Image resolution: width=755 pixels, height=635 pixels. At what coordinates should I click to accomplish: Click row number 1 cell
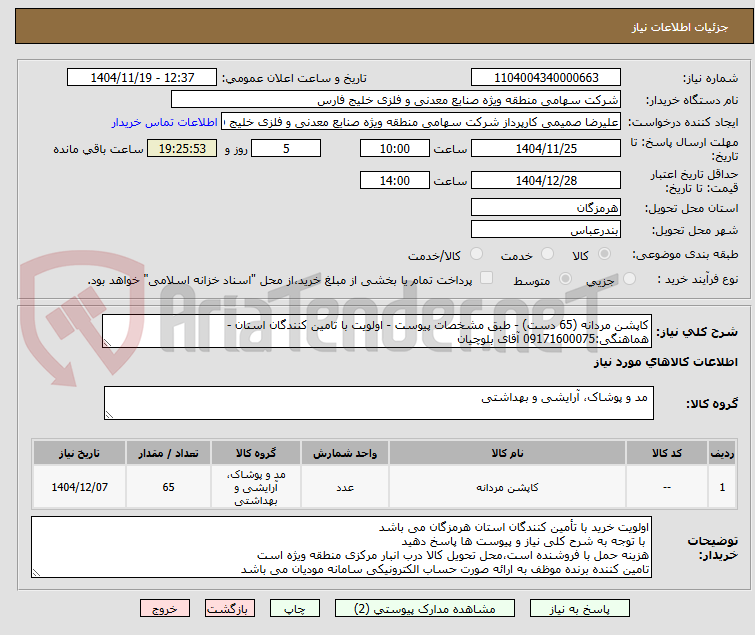[722, 487]
